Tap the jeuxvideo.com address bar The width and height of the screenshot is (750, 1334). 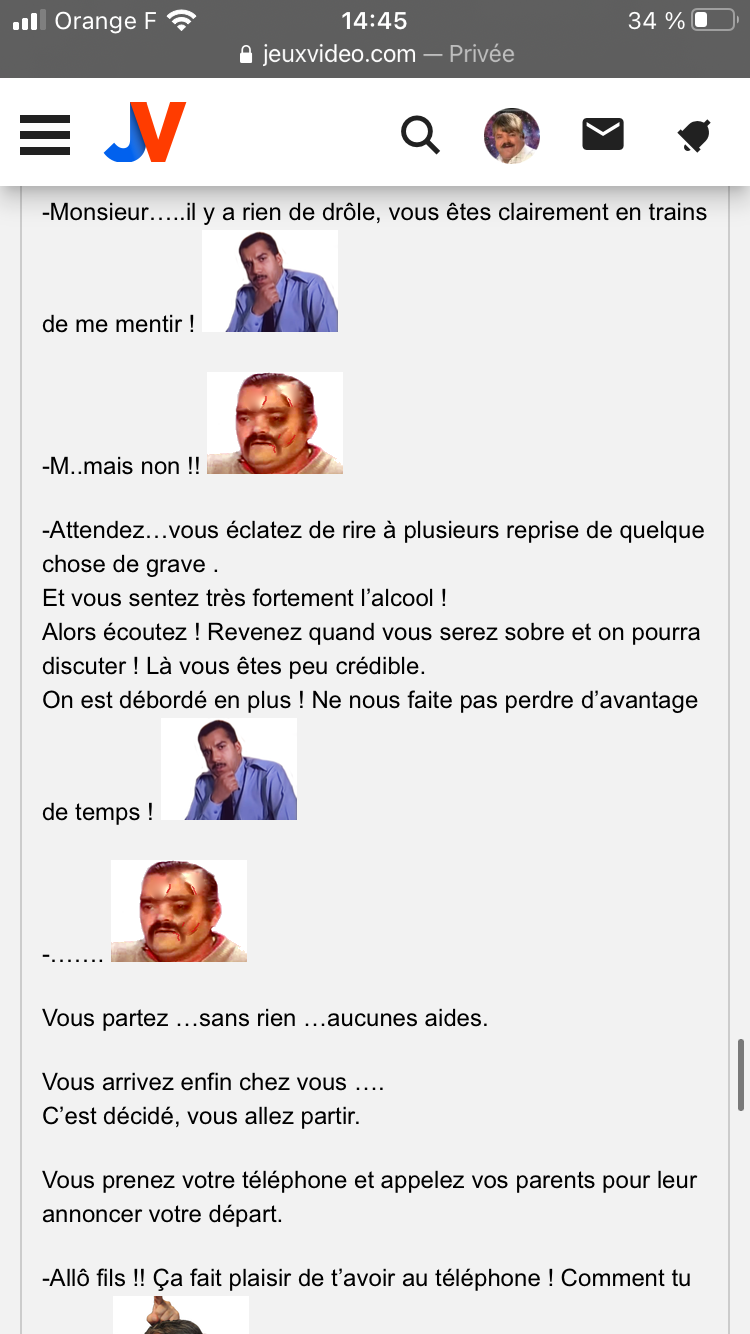[x=376, y=54]
